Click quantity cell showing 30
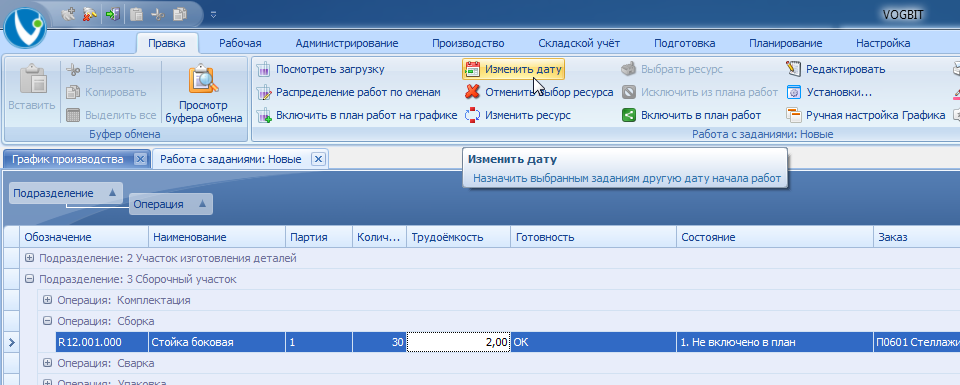The height and width of the screenshot is (385, 960). (380, 342)
